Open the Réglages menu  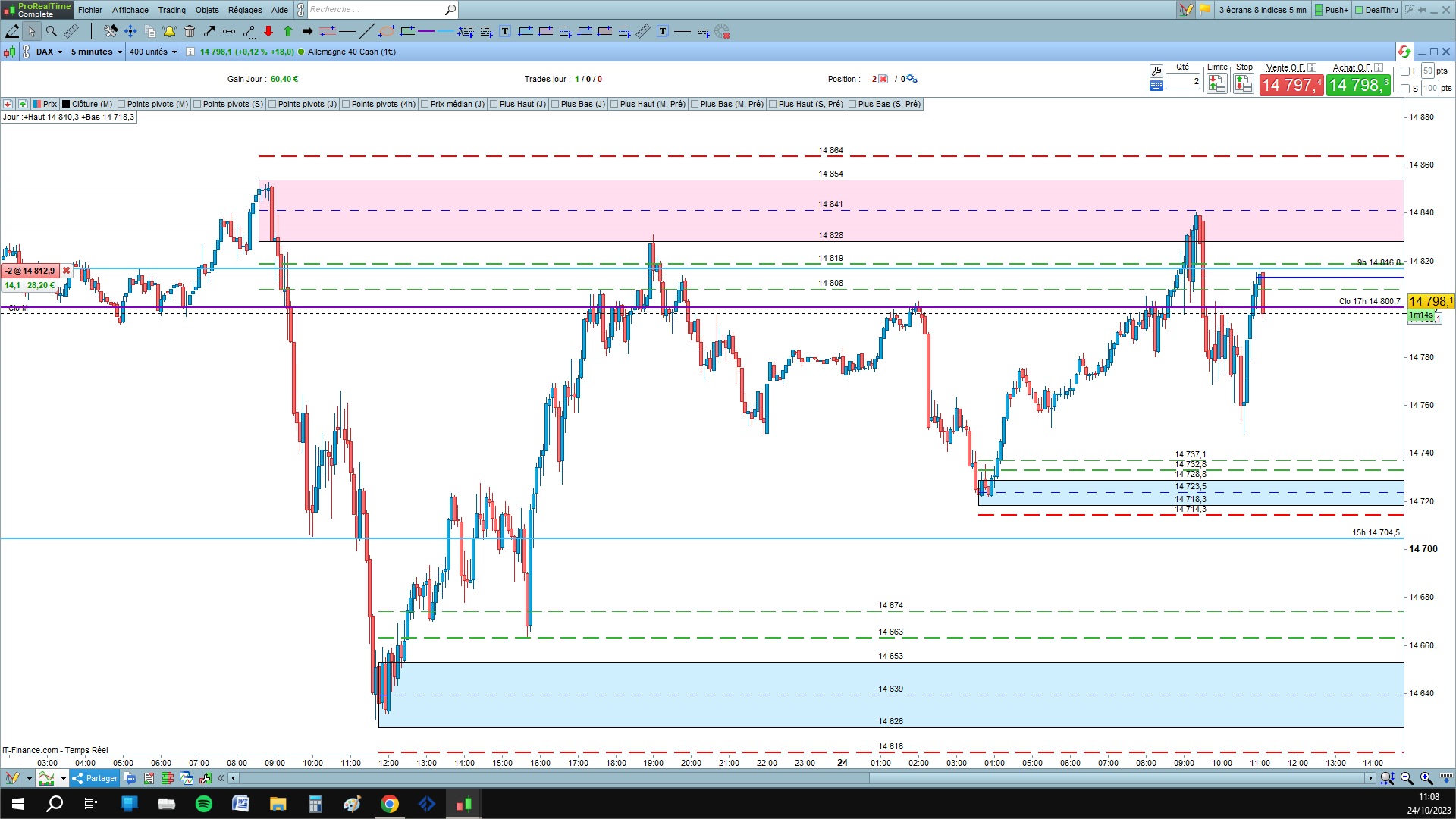pyautogui.click(x=244, y=10)
